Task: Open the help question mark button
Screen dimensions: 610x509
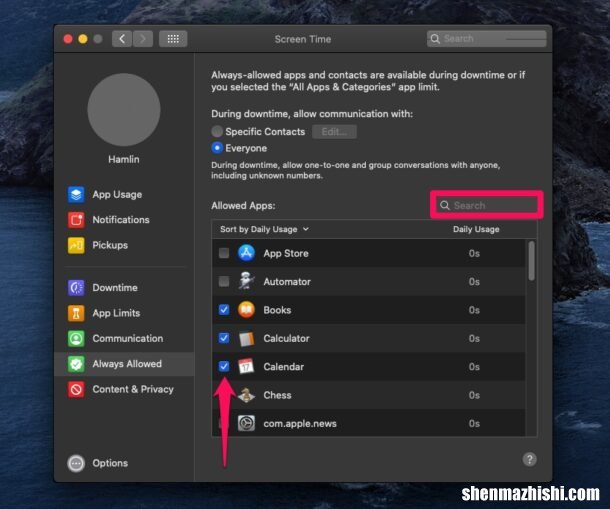Action: tap(529, 459)
